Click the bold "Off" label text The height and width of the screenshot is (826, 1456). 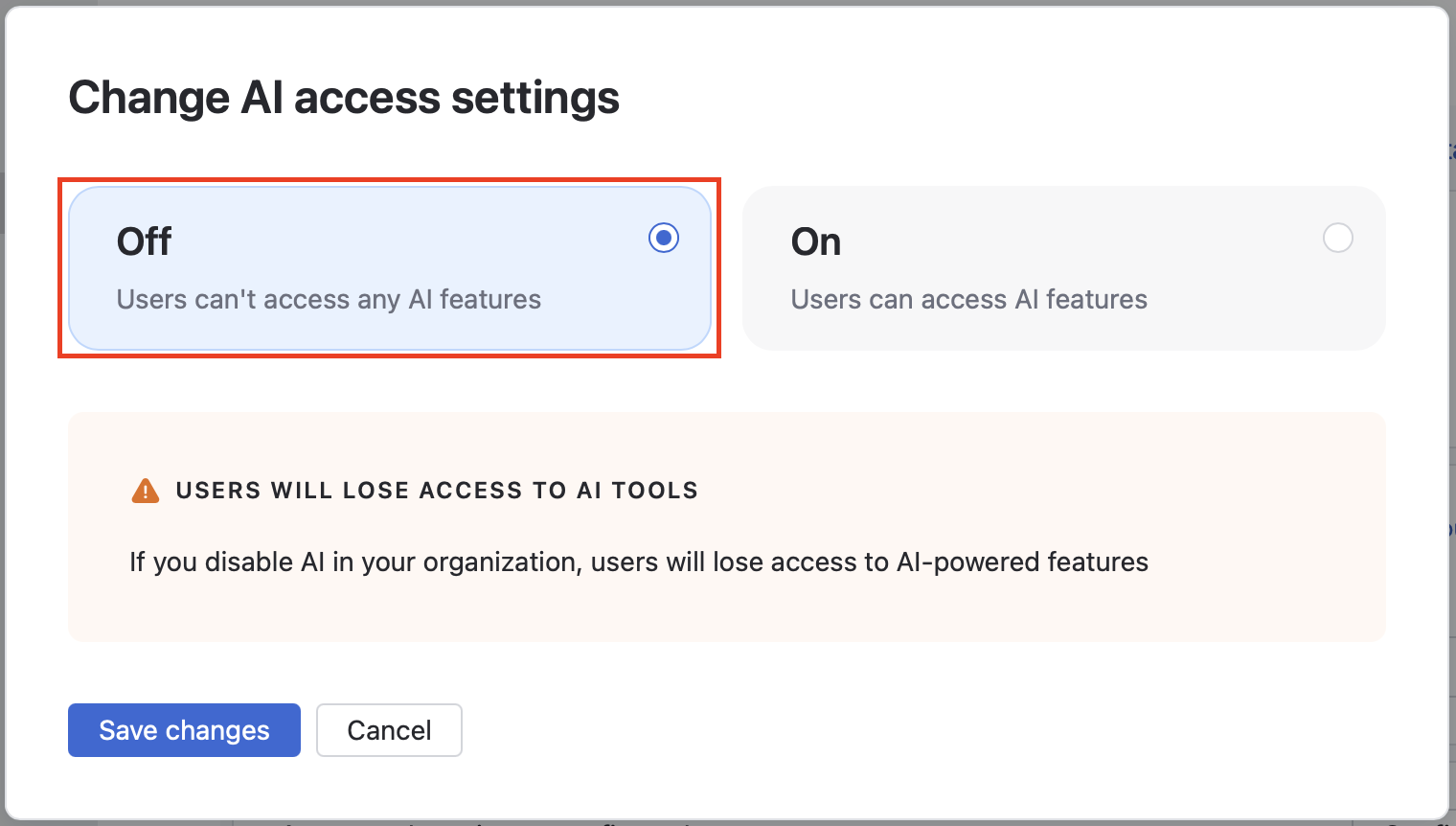point(144,241)
